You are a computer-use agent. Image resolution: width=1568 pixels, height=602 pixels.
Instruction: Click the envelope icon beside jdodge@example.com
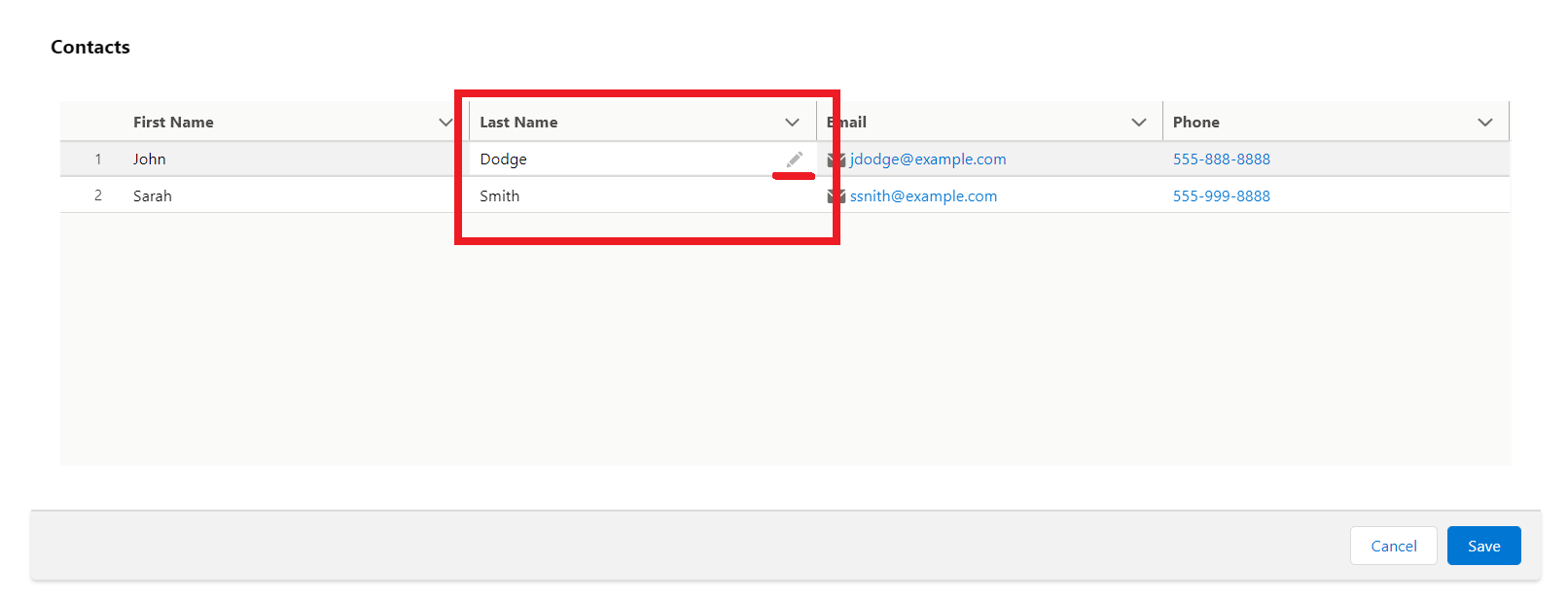836,159
